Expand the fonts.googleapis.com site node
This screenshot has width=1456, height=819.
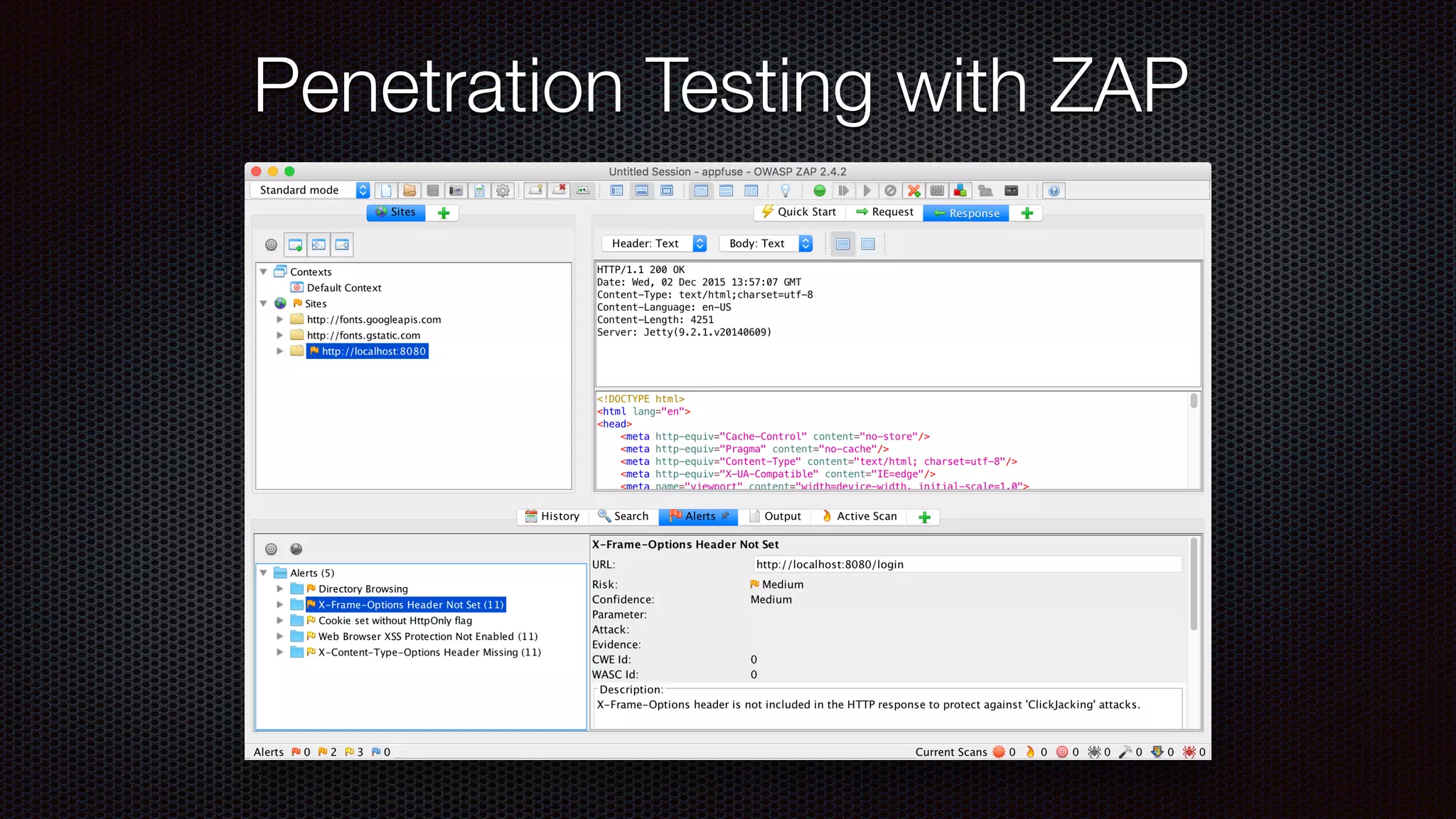click(280, 319)
